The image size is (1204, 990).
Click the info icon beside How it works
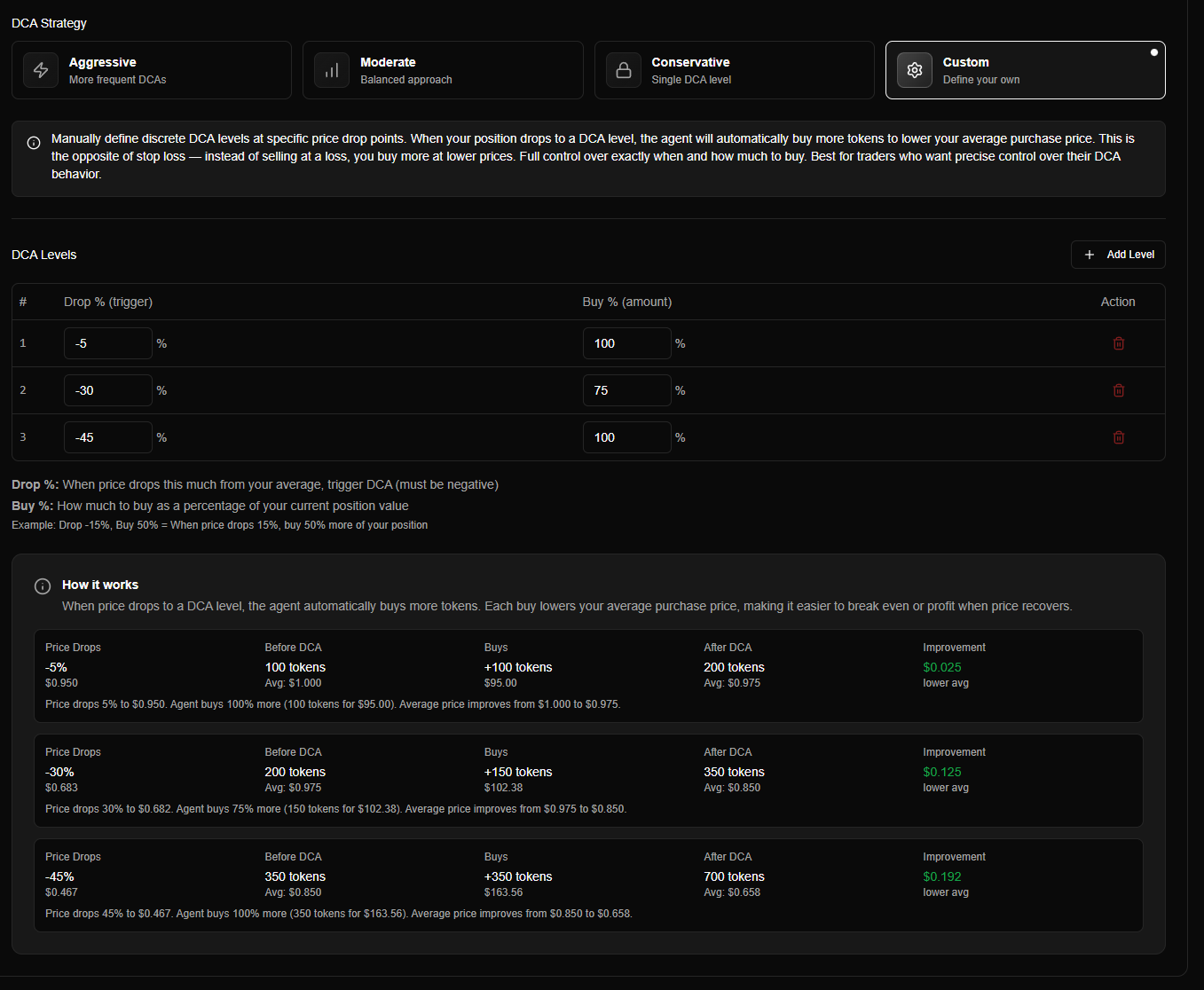point(43,586)
